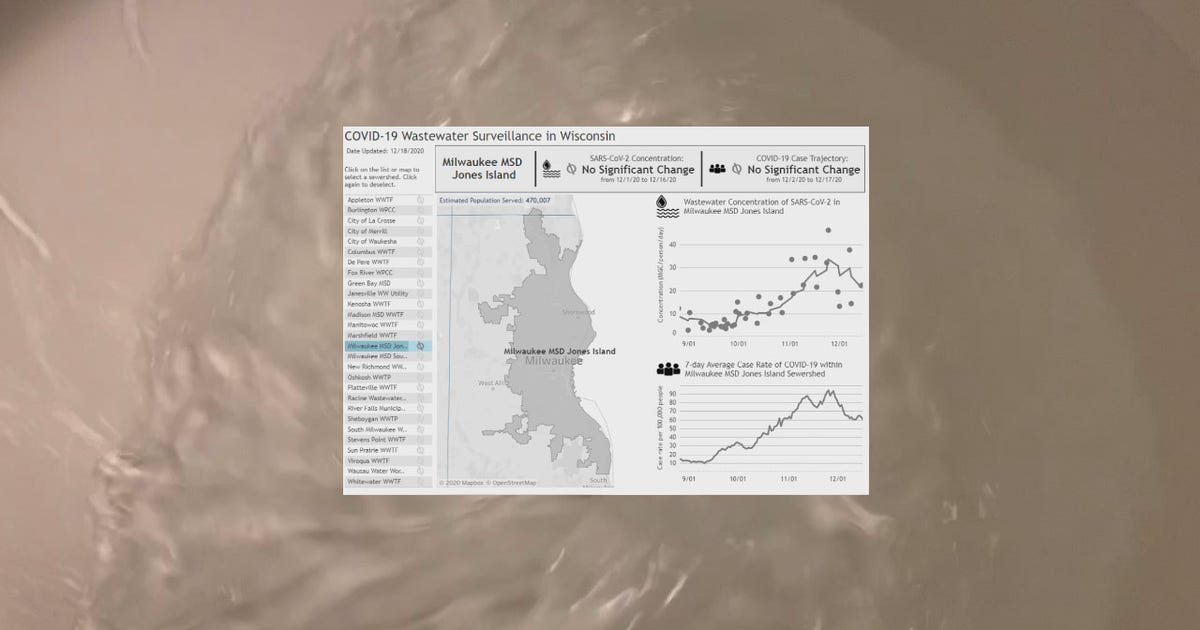Select Oshkosh WWTP sewershed
Screen dimensions: 1200x630
coord(388,377)
